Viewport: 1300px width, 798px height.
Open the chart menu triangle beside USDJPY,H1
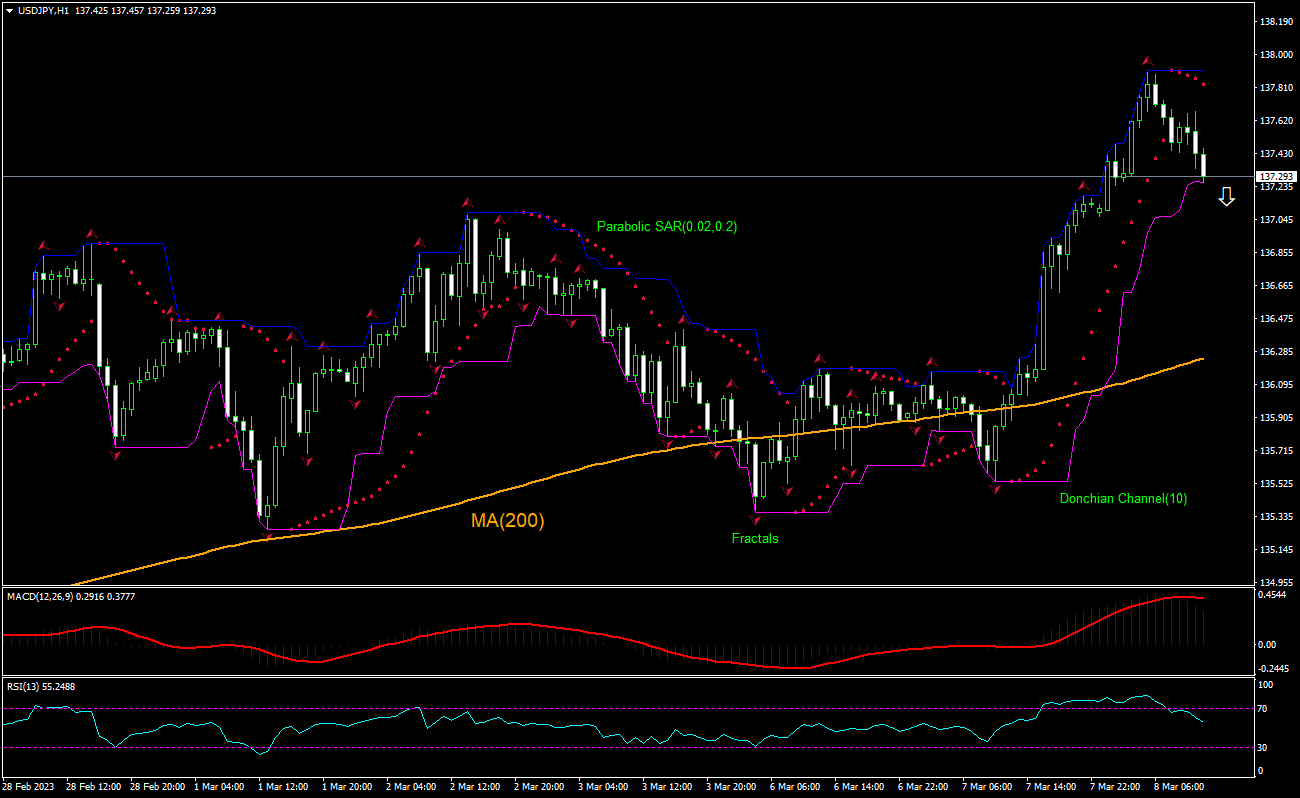(9, 10)
